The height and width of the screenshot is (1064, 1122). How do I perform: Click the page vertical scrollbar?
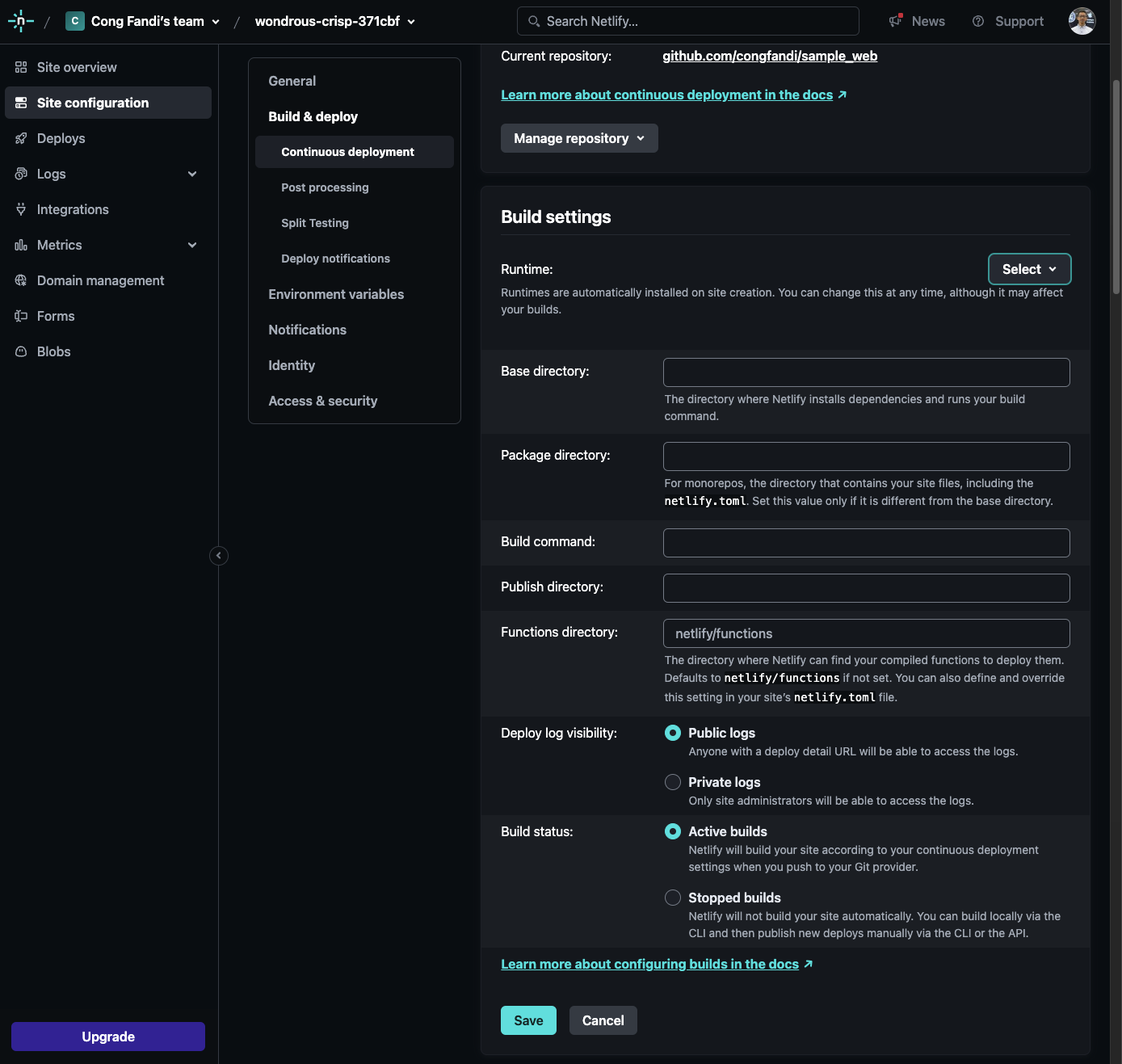(x=1116, y=186)
